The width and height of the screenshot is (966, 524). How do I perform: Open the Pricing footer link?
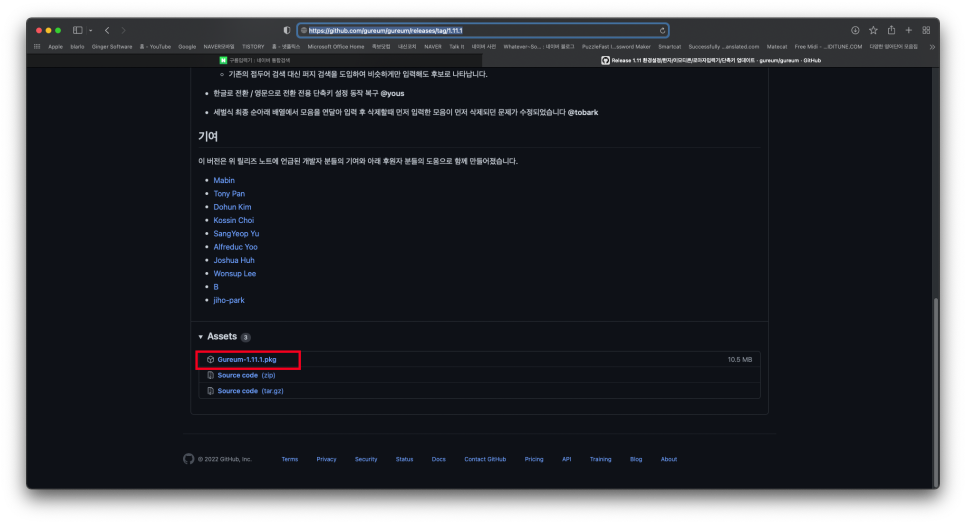tap(534, 459)
